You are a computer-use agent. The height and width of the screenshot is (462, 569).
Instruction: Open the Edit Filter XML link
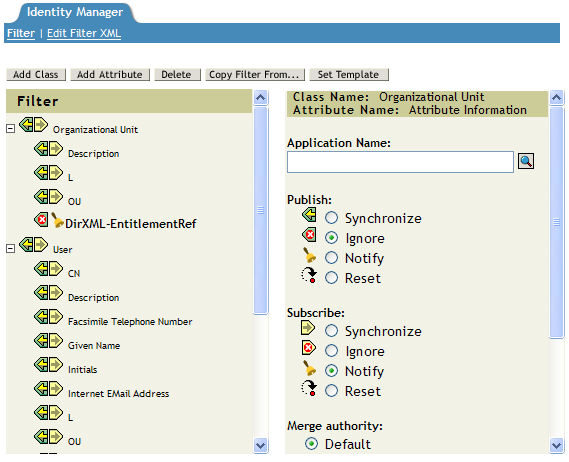(x=84, y=33)
